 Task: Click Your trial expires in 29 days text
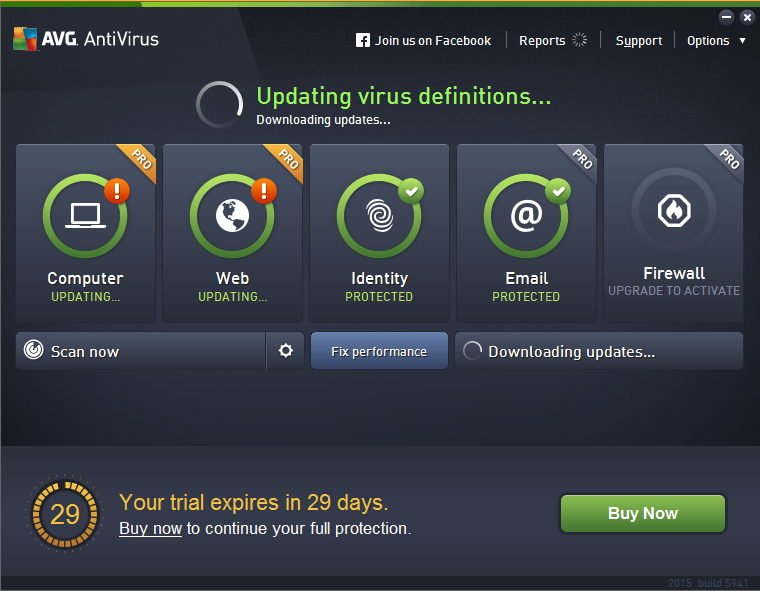click(253, 503)
